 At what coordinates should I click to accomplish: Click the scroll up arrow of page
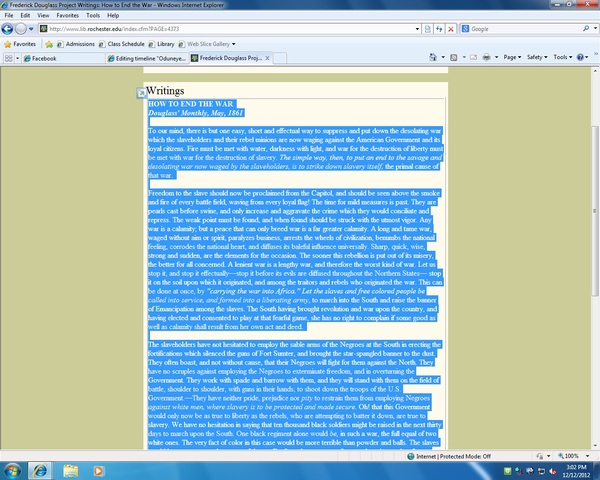pyautogui.click(x=595, y=71)
